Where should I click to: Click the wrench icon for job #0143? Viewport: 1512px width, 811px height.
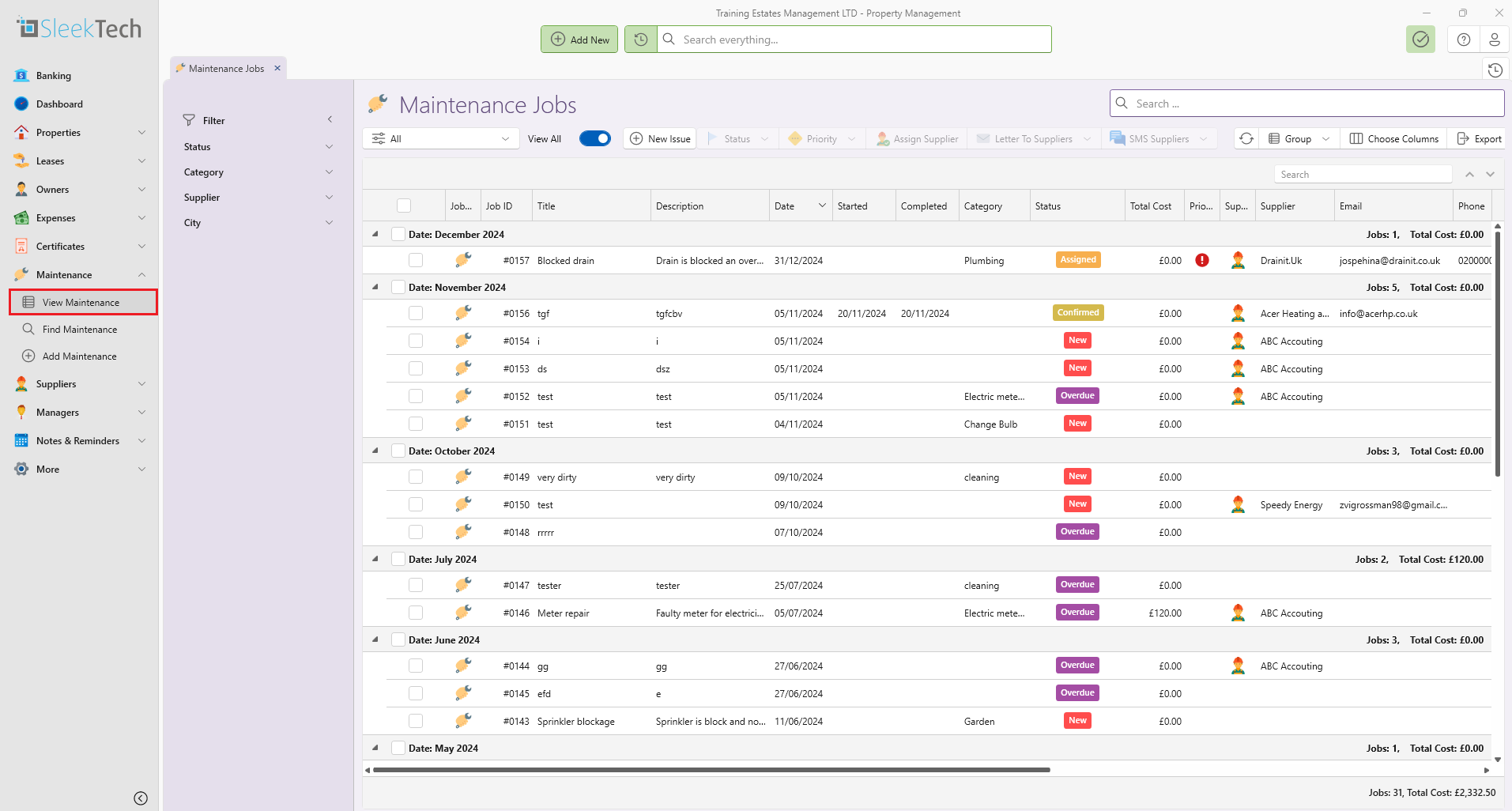coord(463,721)
